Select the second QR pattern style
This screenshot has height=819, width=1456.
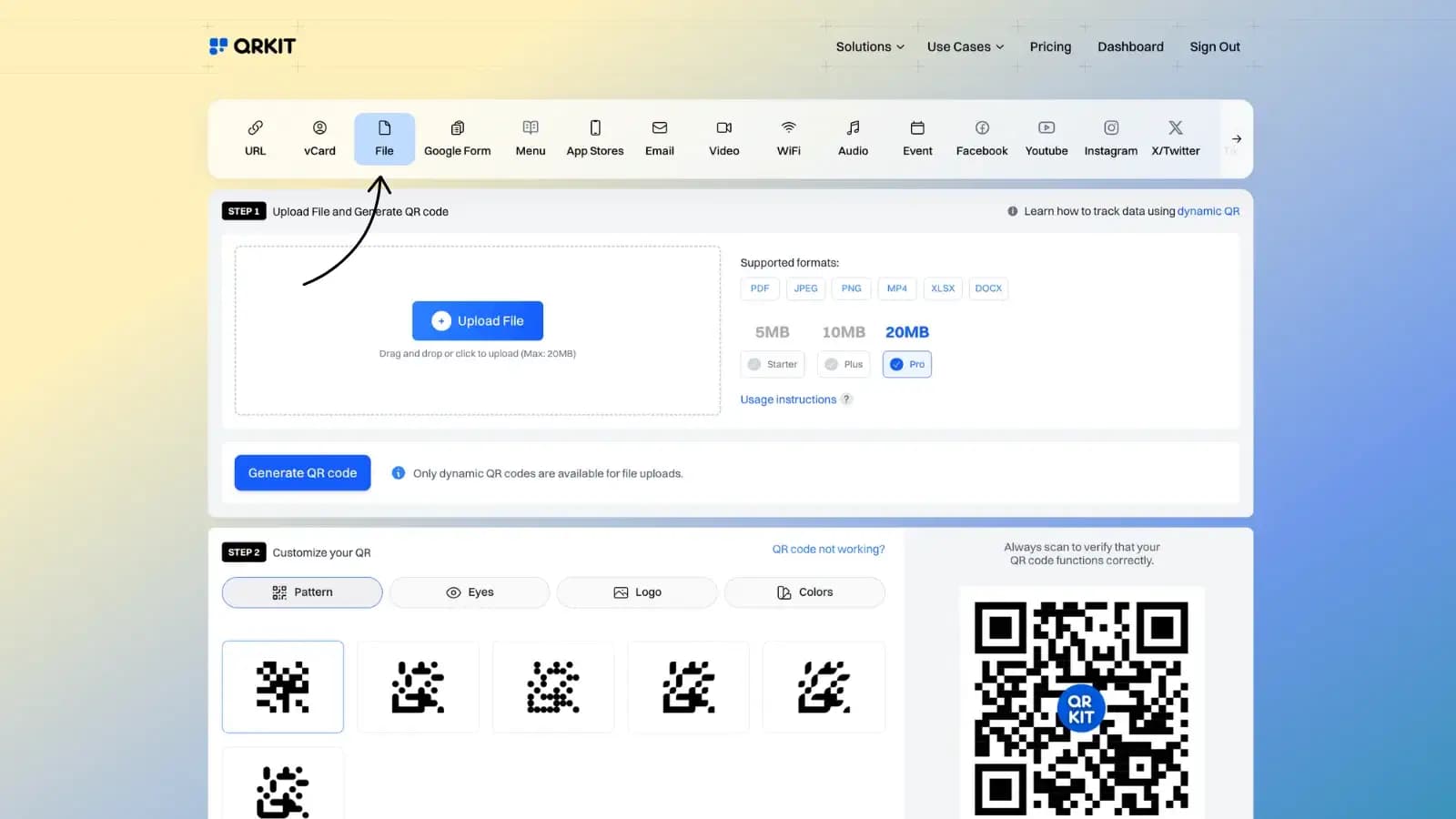click(x=418, y=687)
